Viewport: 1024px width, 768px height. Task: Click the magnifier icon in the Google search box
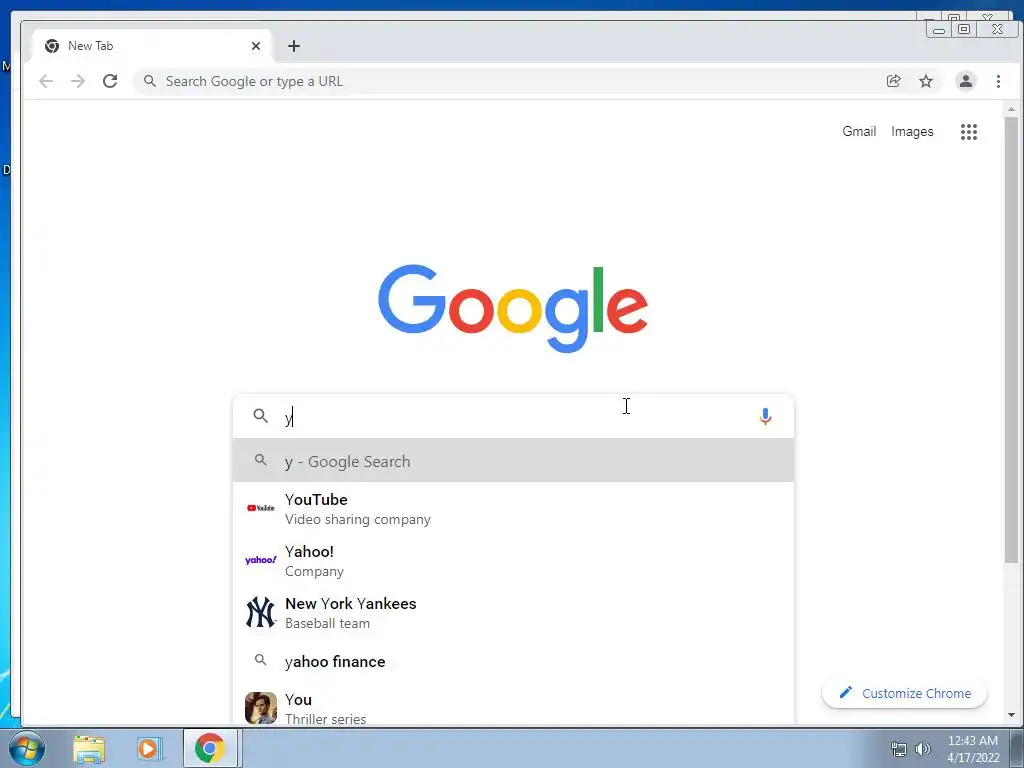(261, 416)
